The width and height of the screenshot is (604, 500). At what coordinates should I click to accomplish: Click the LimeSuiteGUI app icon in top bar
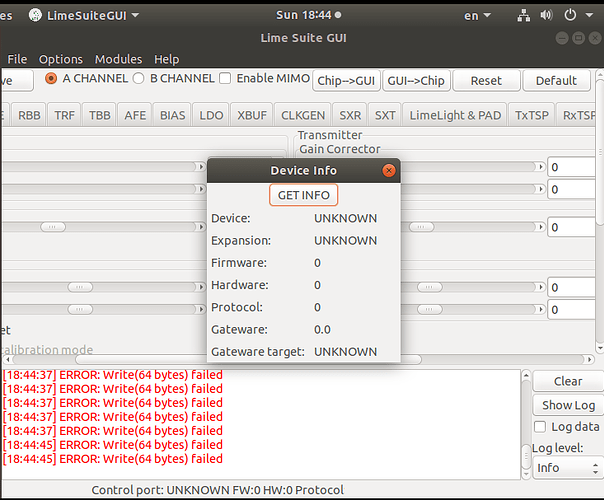tap(35, 15)
